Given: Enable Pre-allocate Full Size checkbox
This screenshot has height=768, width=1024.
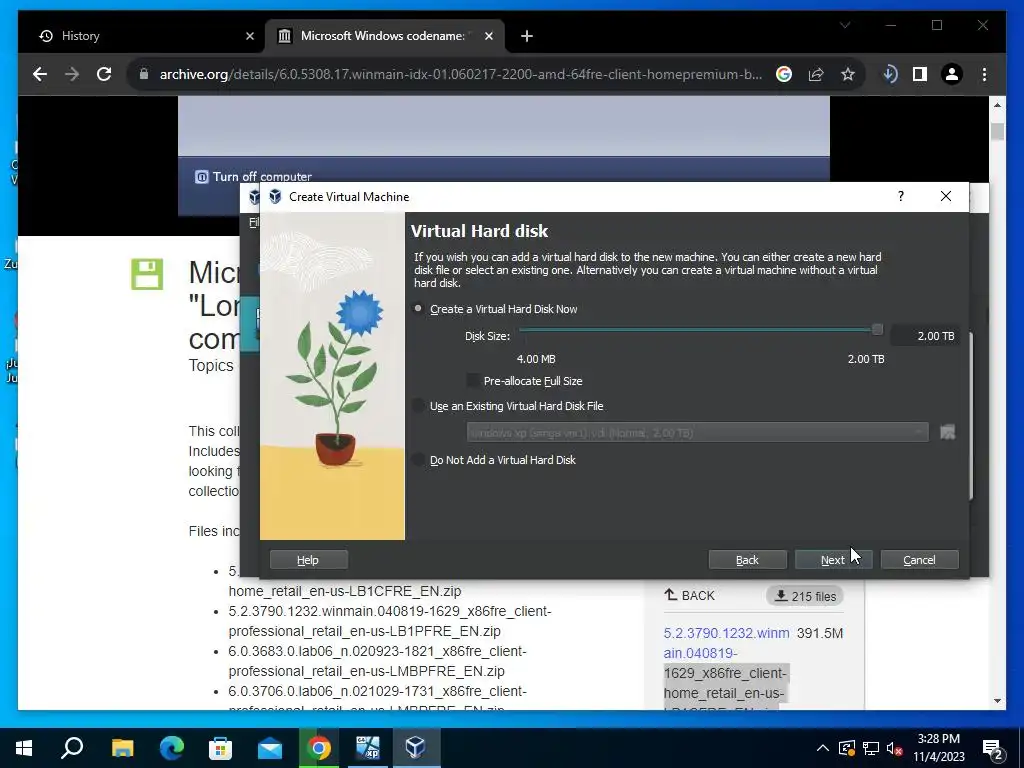Looking at the screenshot, I should coord(473,381).
